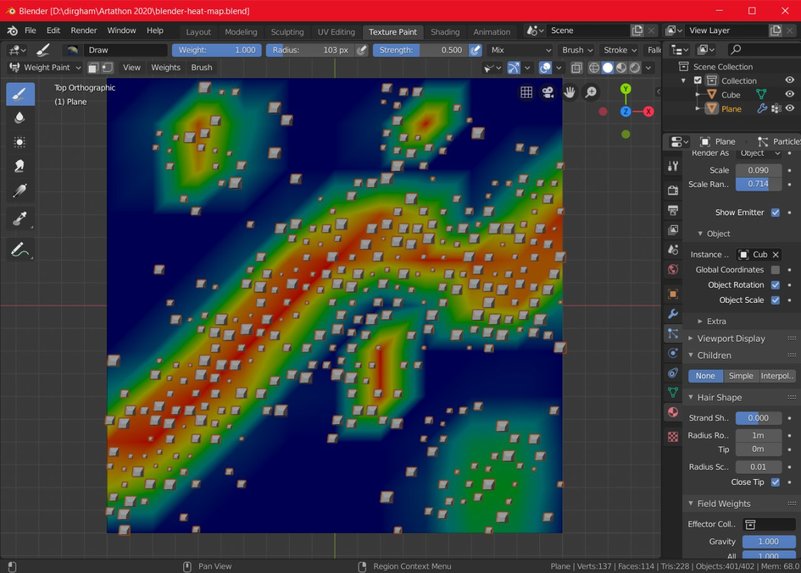Select the Blur tool in toolbar
The image size is (801, 573).
click(x=20, y=118)
